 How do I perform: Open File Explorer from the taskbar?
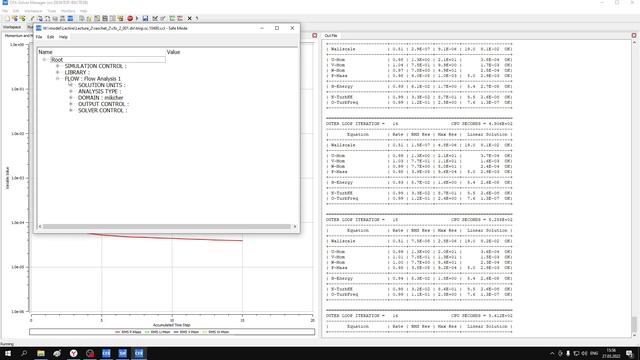(41, 353)
